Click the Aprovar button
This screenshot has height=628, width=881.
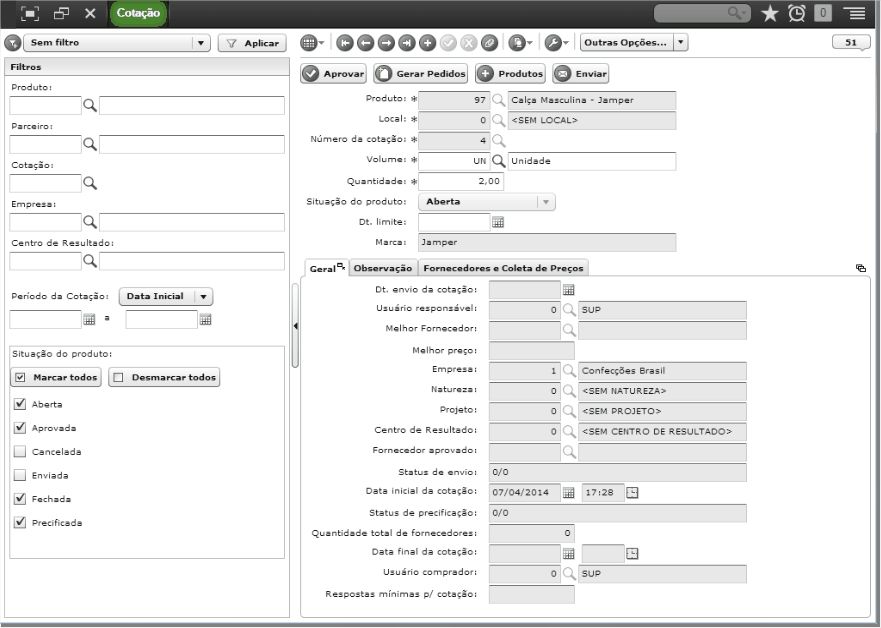coord(333,74)
